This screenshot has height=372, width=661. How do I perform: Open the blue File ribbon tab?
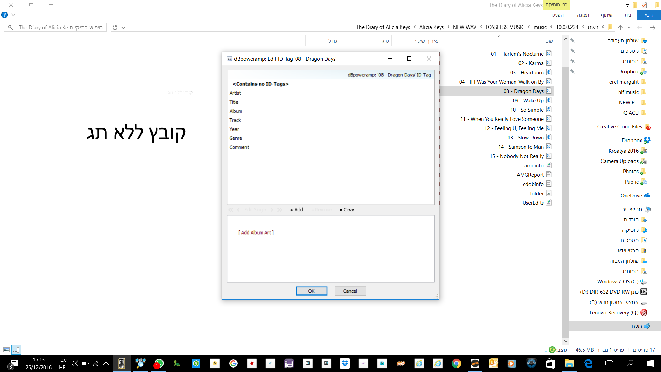[x=648, y=15]
